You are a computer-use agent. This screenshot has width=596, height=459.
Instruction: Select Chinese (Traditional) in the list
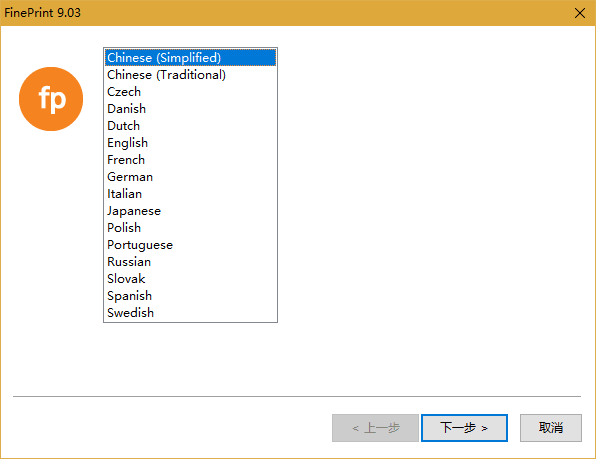click(x=190, y=75)
